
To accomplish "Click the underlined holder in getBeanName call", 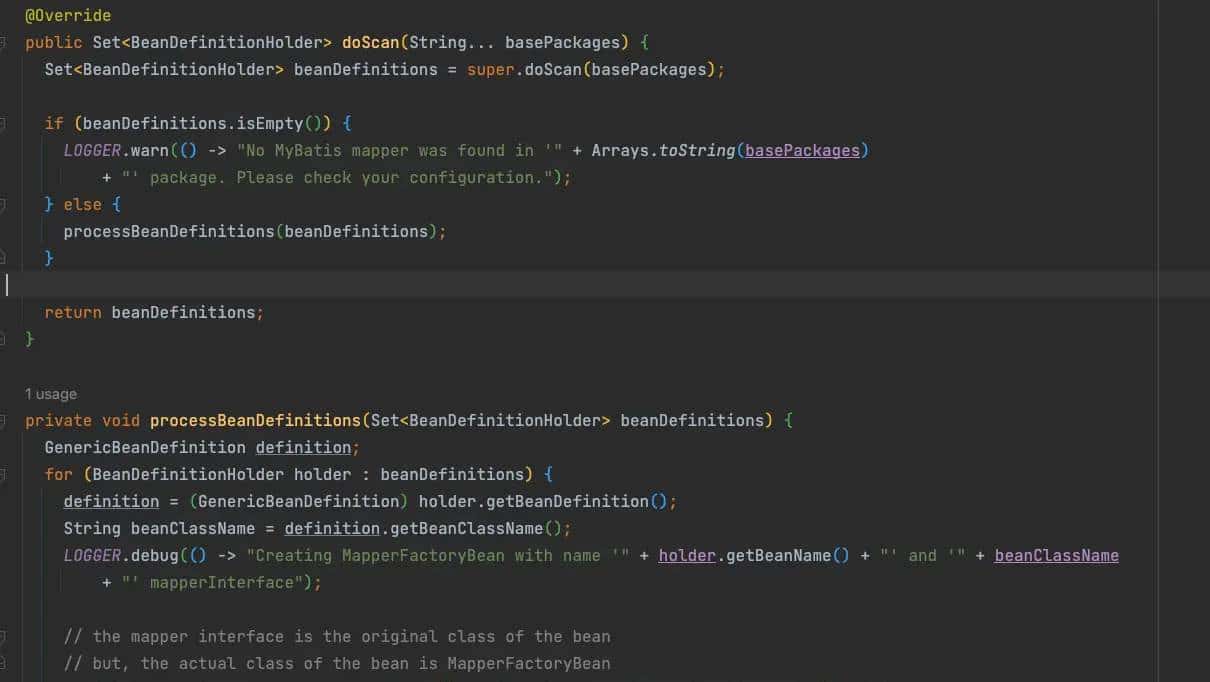I will (x=686, y=555).
